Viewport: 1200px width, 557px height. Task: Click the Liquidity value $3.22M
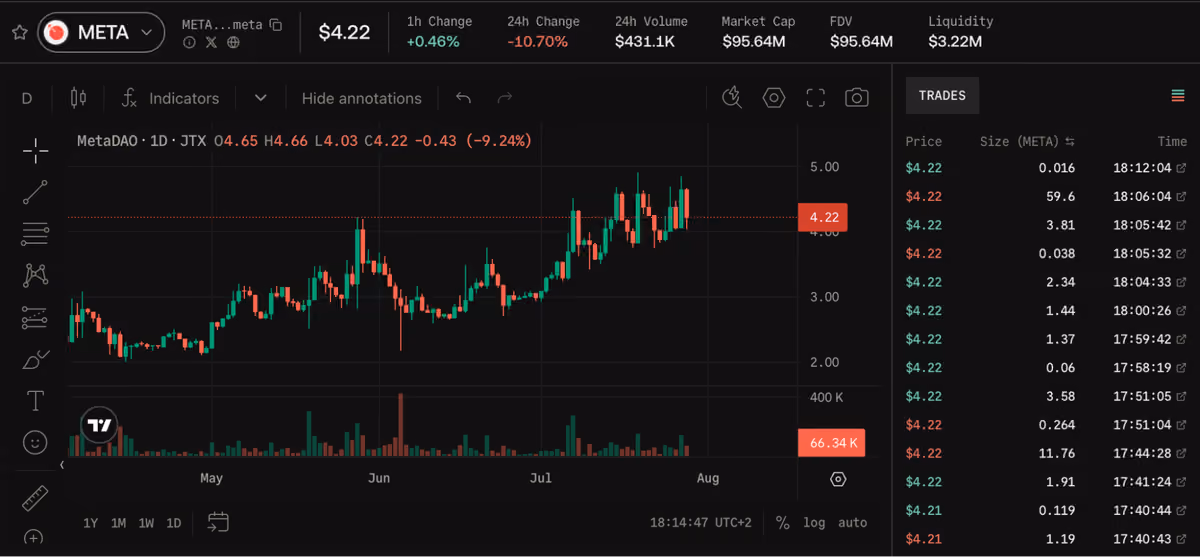(955, 41)
